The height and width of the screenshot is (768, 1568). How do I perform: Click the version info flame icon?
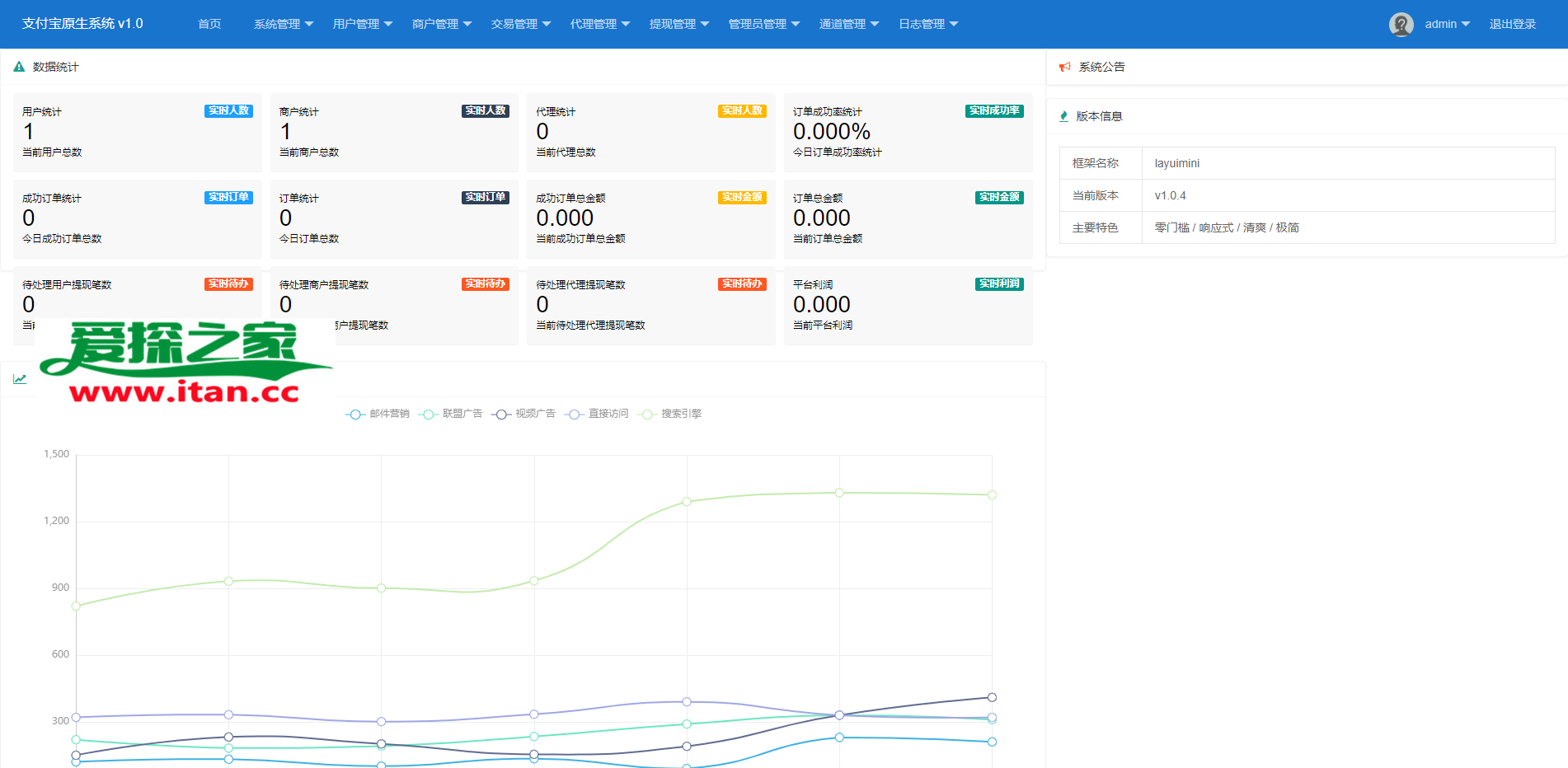coord(1063,116)
